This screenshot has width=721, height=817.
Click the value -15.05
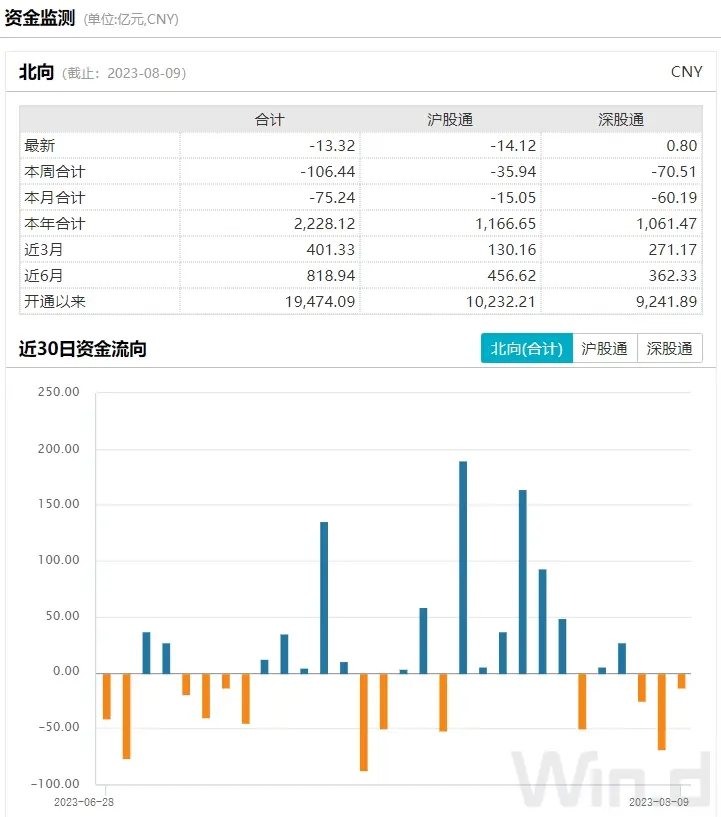tap(513, 198)
